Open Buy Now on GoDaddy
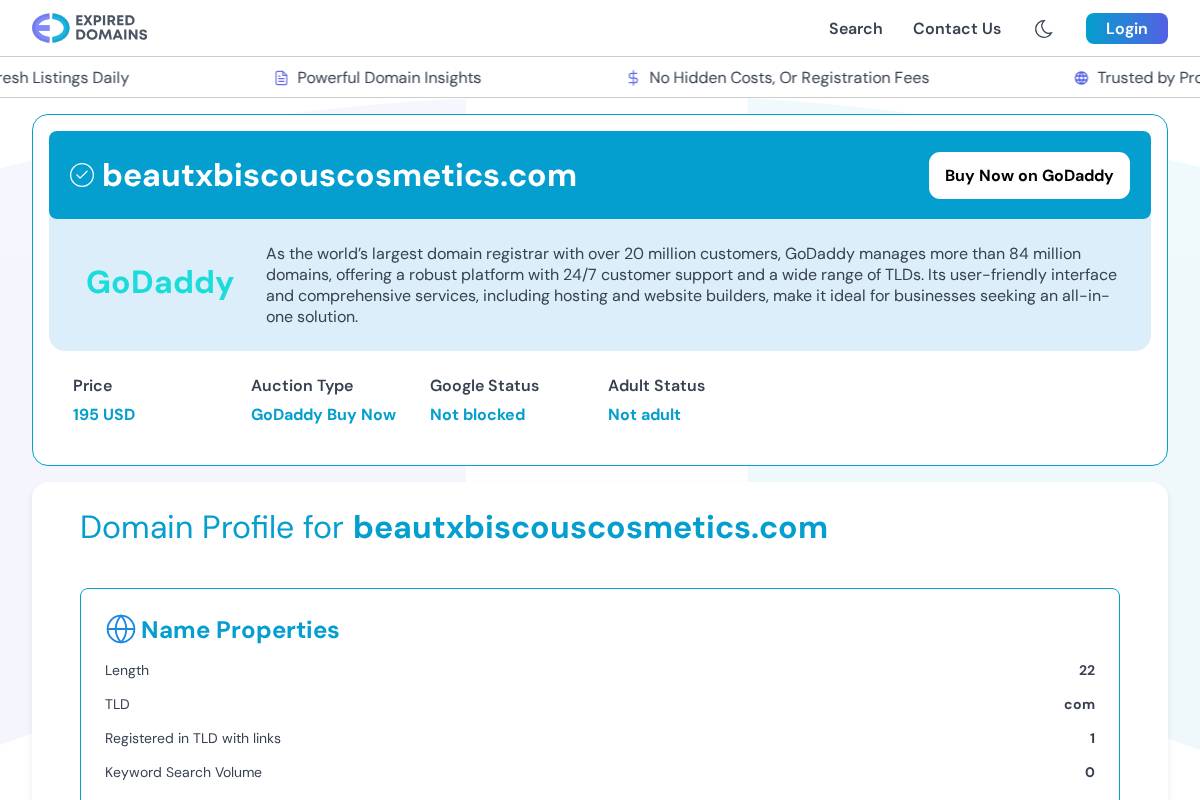1200x800 pixels. 1029,175
